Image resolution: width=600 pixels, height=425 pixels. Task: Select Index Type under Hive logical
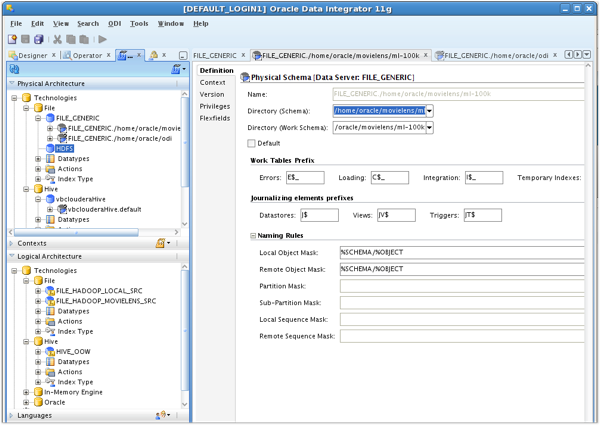click(75, 382)
